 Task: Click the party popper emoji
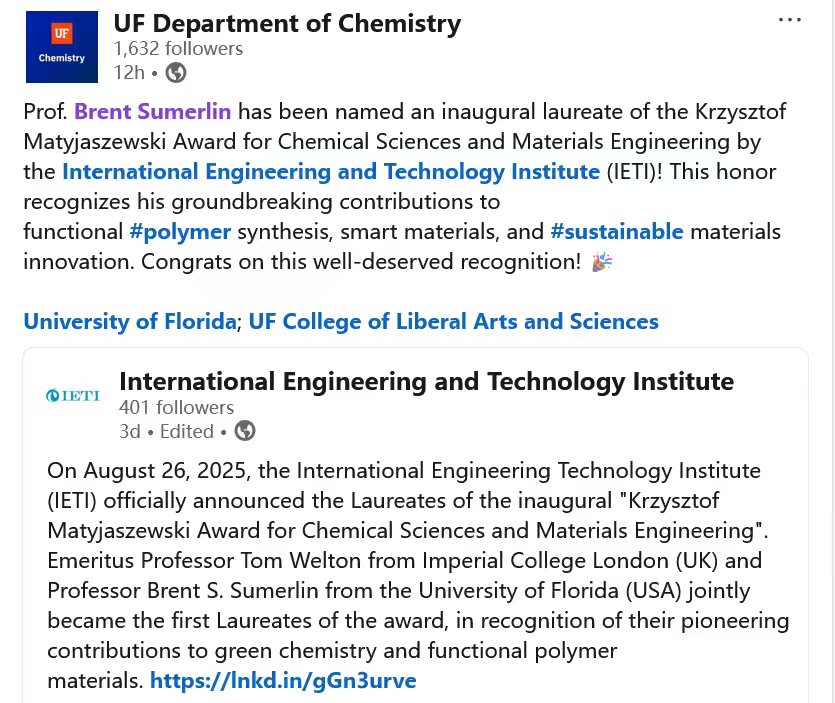click(x=602, y=262)
